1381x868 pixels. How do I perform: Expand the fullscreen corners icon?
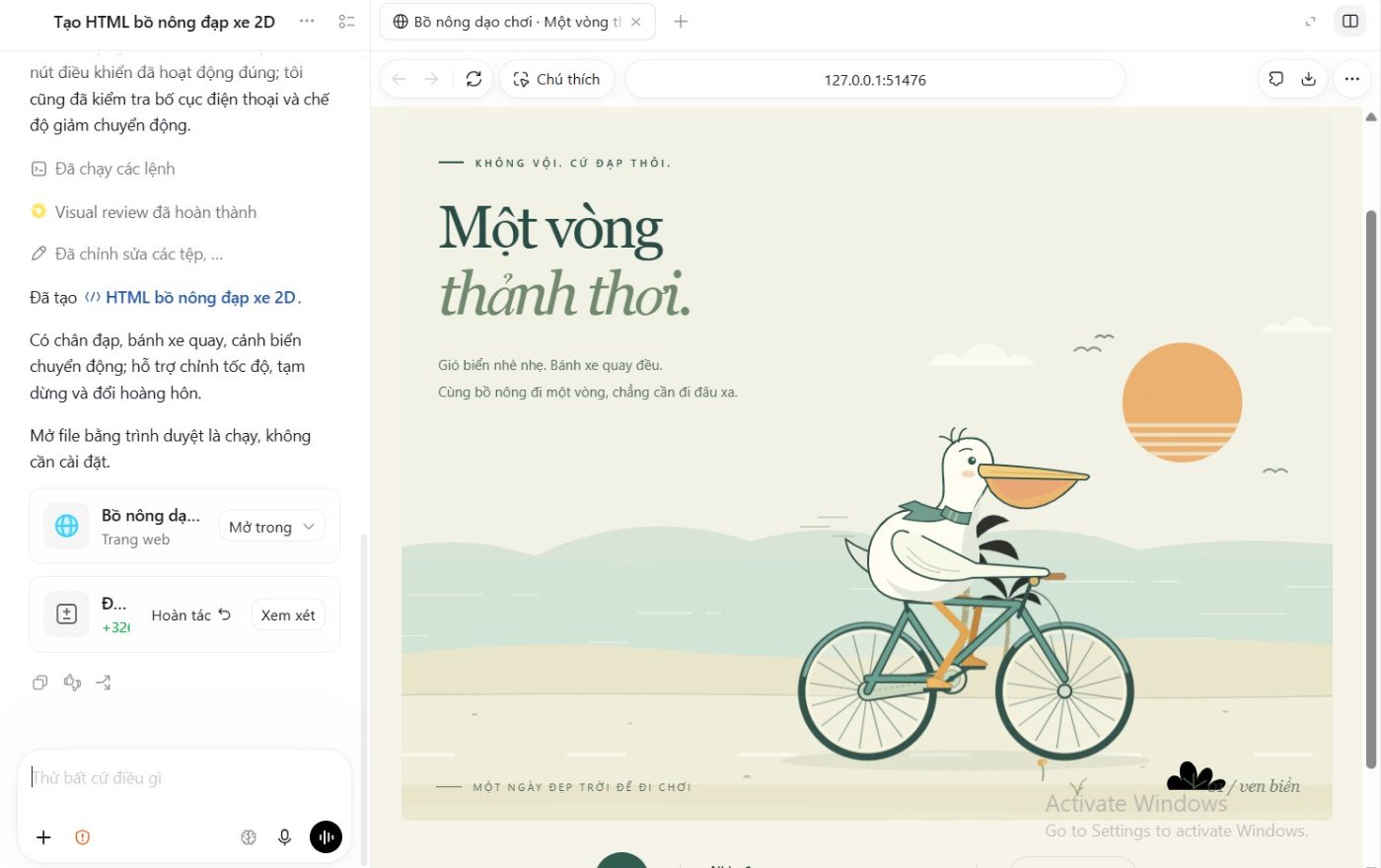pyautogui.click(x=1310, y=21)
